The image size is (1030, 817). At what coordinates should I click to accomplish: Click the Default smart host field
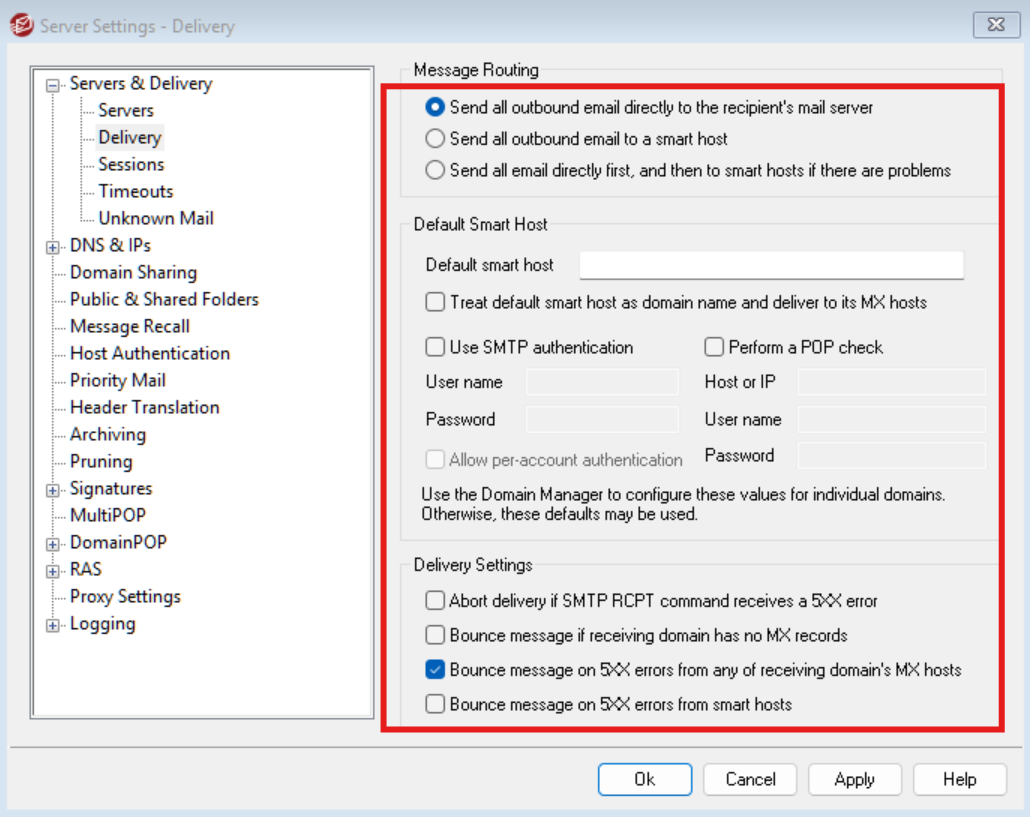click(x=771, y=265)
